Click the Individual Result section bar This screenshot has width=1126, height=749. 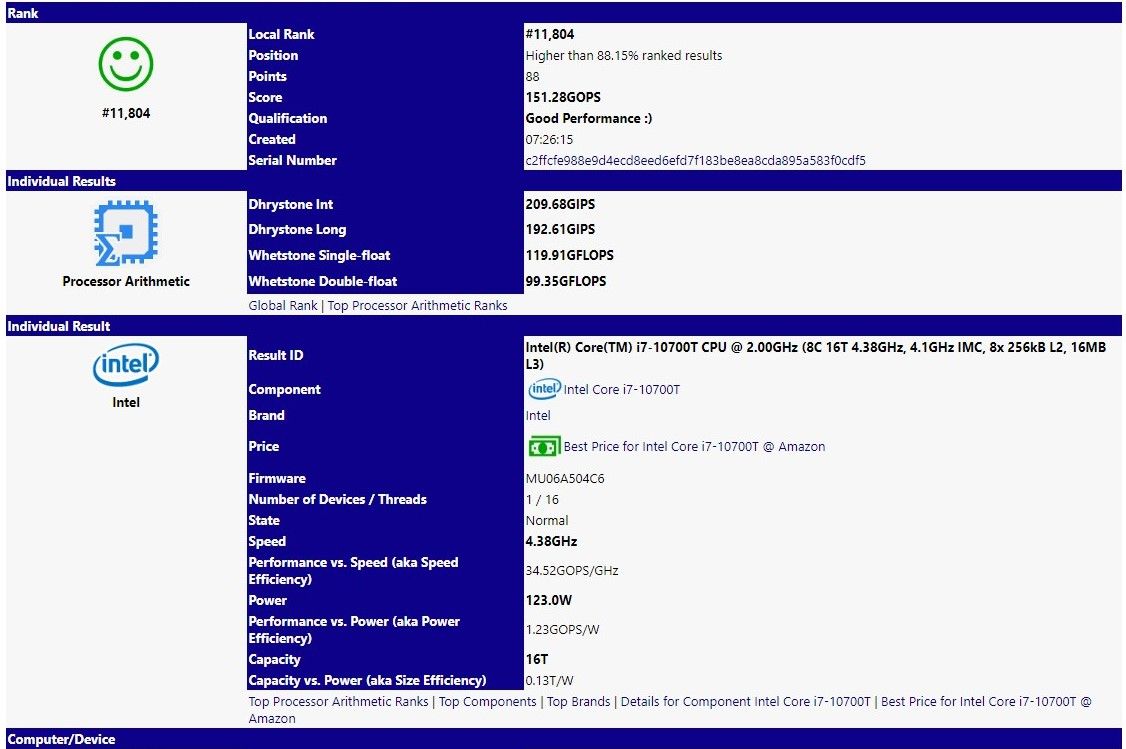(x=60, y=326)
